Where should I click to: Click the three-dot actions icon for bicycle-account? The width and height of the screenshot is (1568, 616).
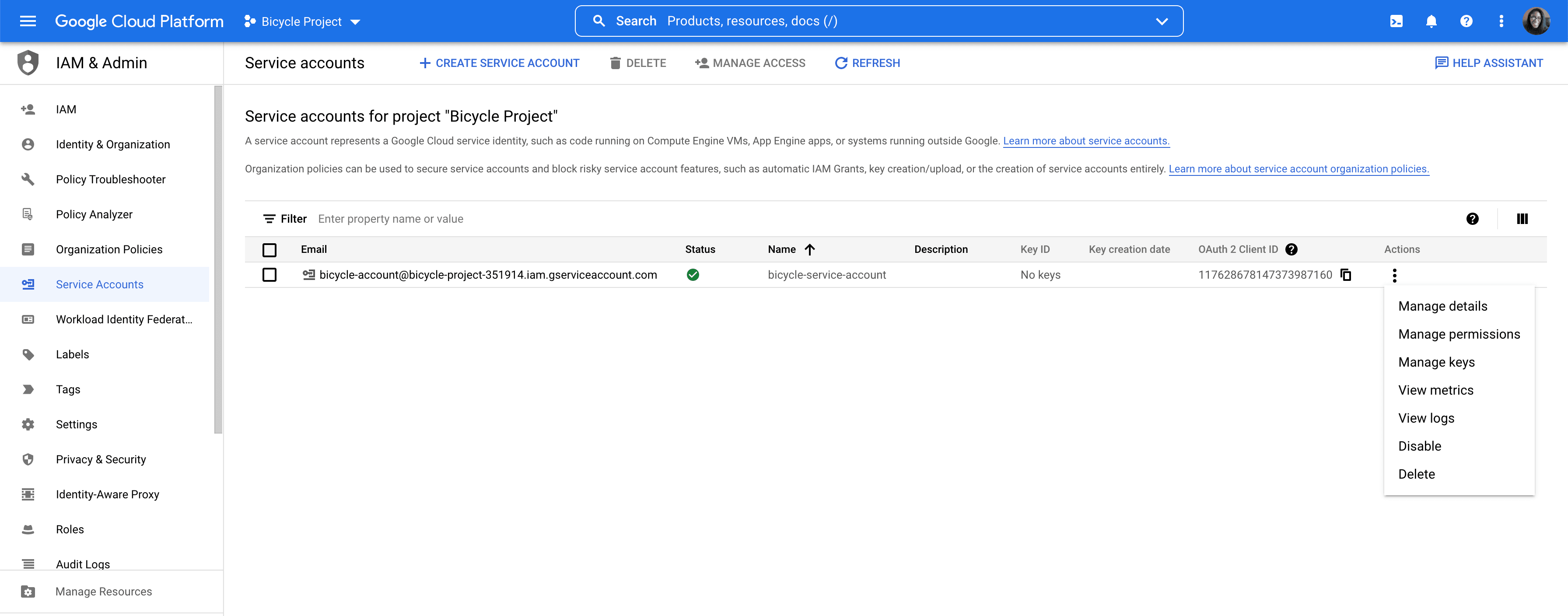point(1394,275)
